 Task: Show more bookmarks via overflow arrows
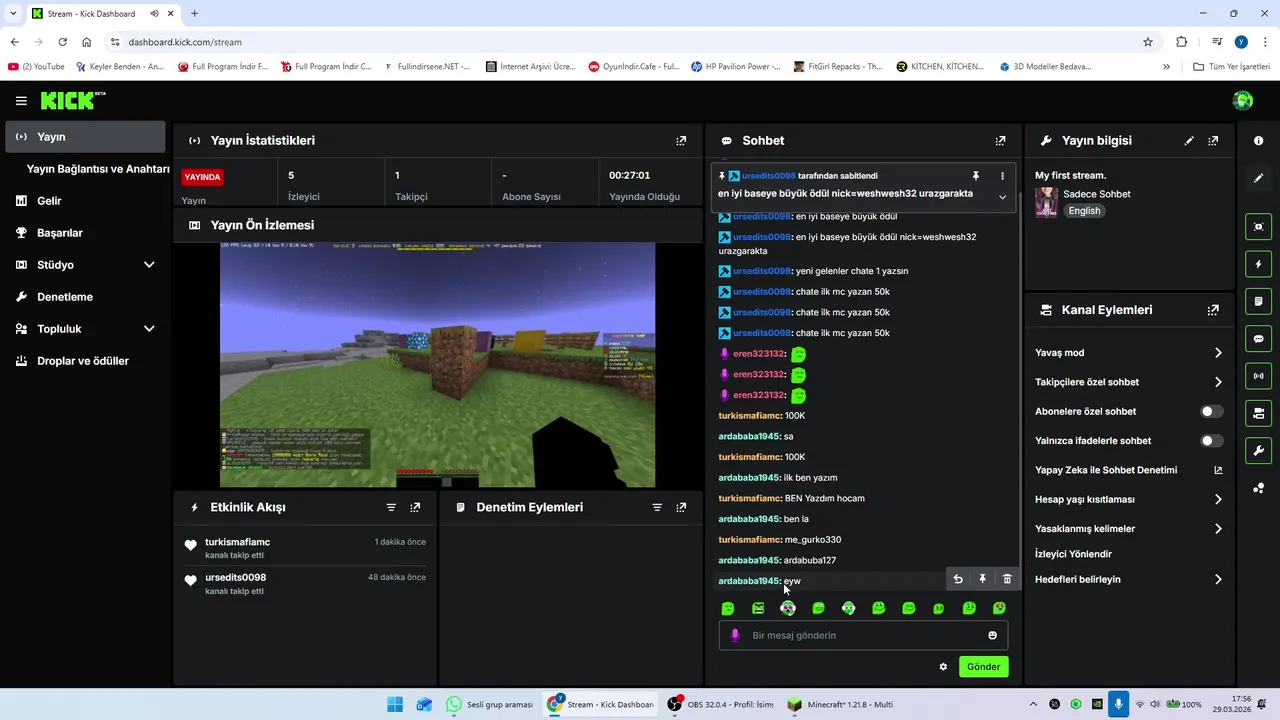[x=1166, y=67]
